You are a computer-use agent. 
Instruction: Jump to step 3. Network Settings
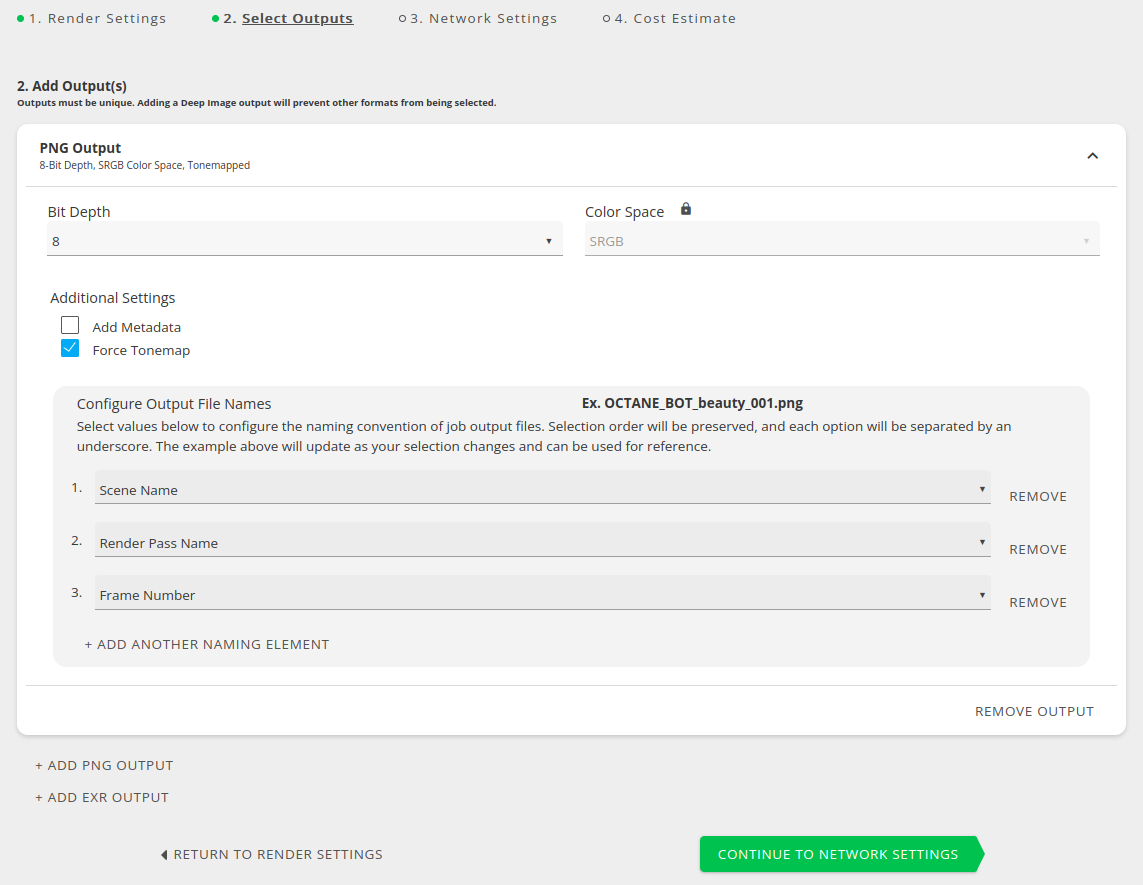click(477, 18)
